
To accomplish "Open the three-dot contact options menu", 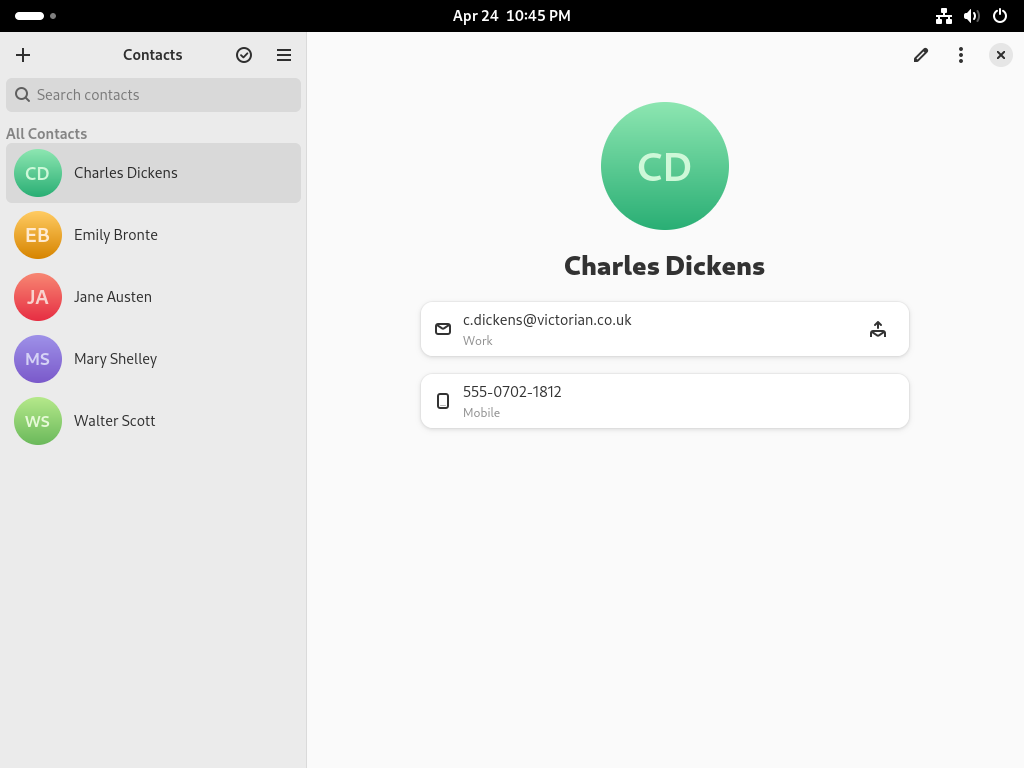I will coord(961,55).
